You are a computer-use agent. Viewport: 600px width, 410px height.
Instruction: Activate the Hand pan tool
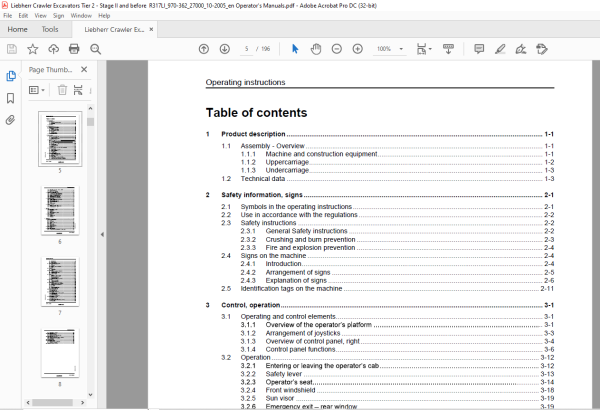click(316, 49)
